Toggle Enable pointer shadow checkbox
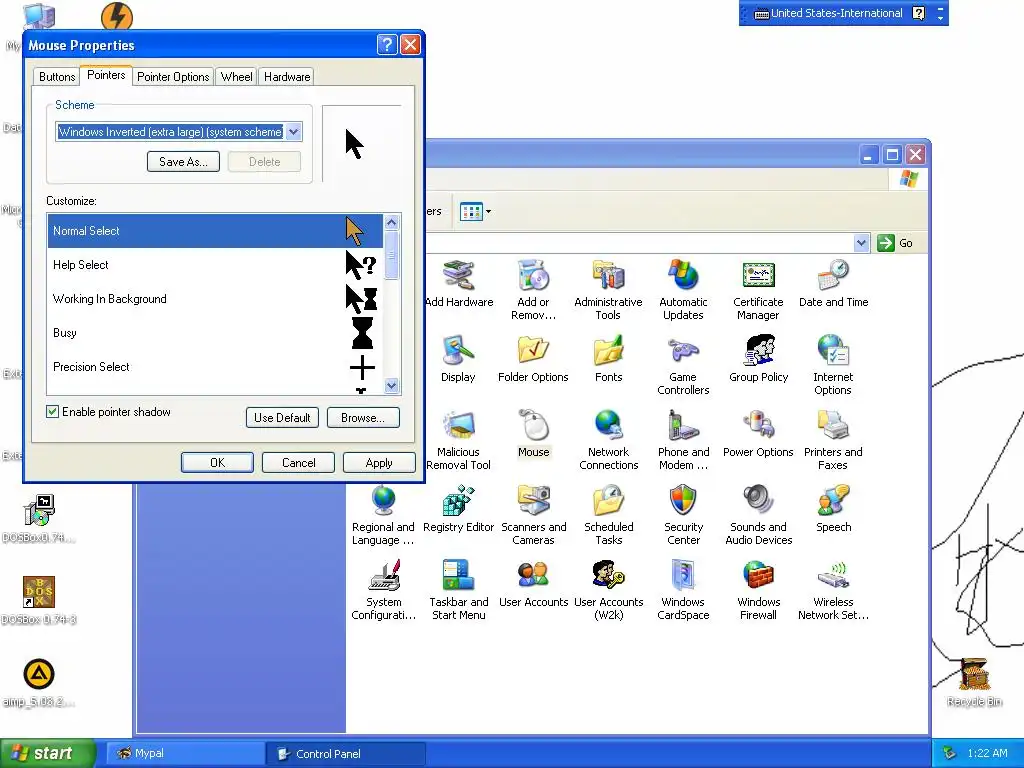Screen dimensions: 1024x768 pos(53,411)
